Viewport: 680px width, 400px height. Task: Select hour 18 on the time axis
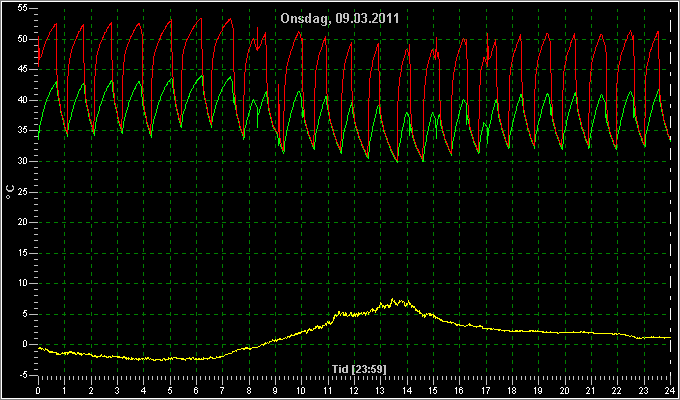coord(512,390)
